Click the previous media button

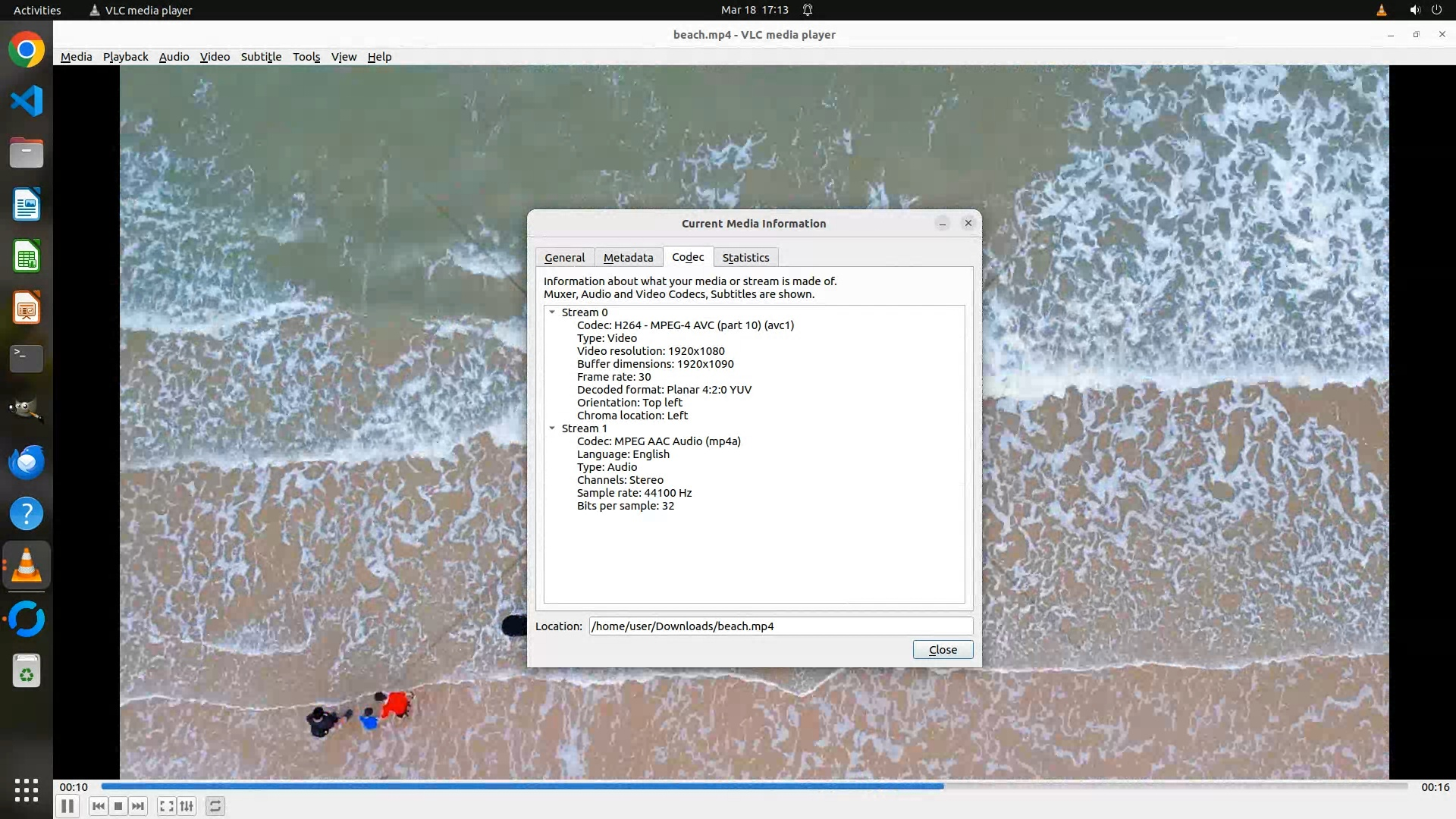98,806
